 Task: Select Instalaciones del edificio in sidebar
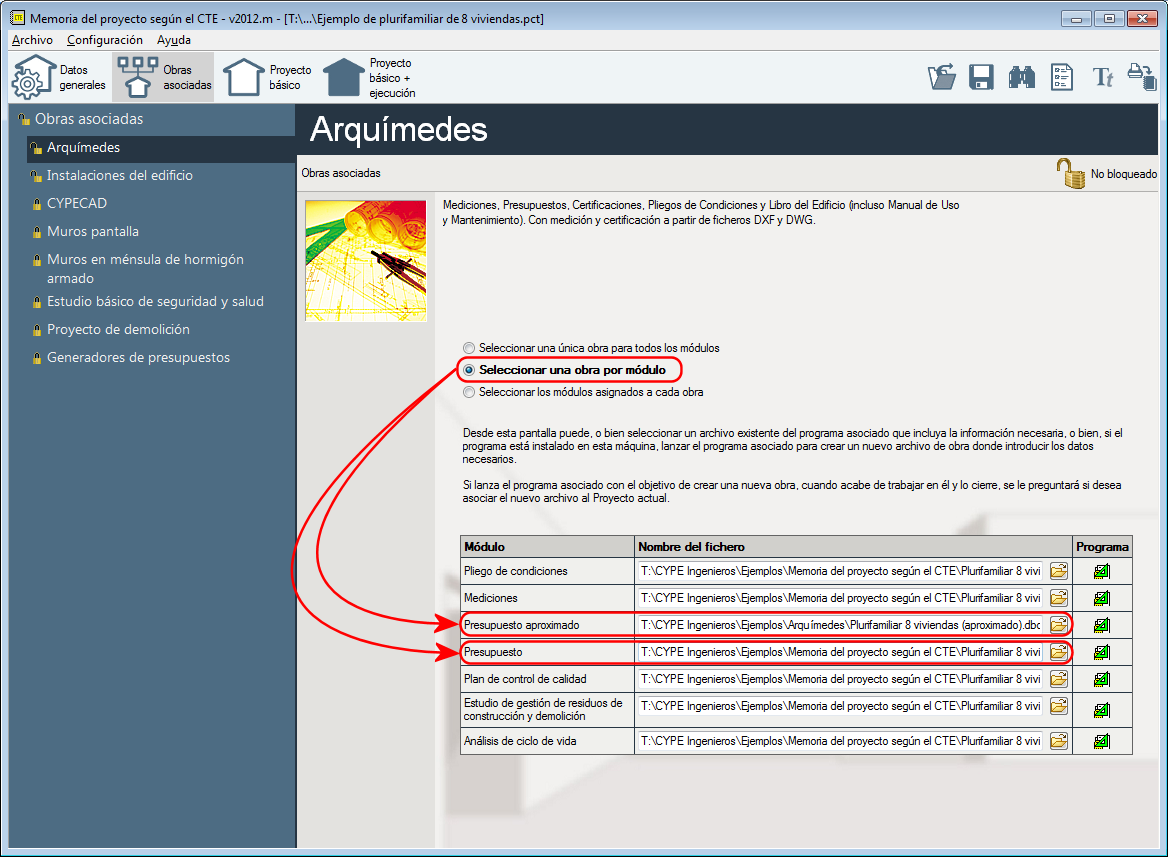(119, 176)
